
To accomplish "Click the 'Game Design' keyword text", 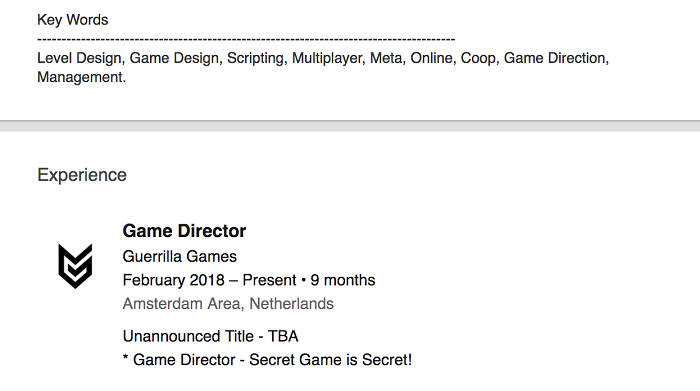I will (174, 58).
